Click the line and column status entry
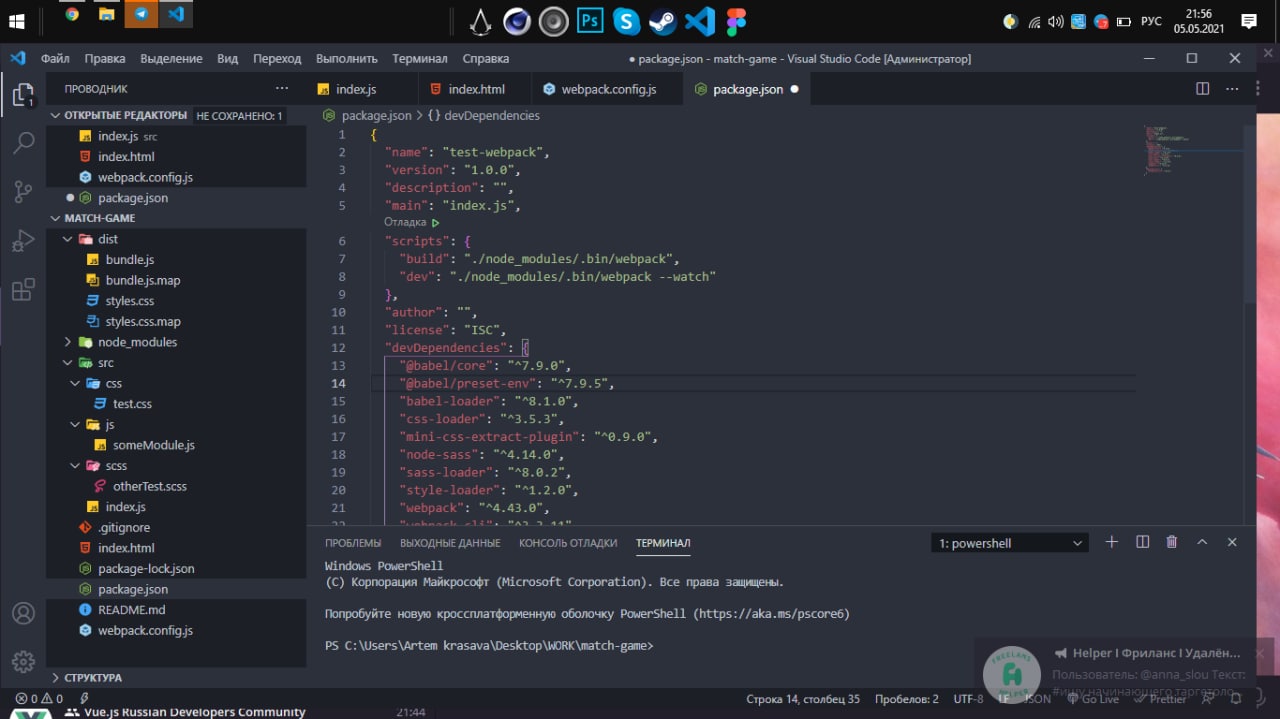The height and width of the screenshot is (719, 1280). click(x=803, y=699)
